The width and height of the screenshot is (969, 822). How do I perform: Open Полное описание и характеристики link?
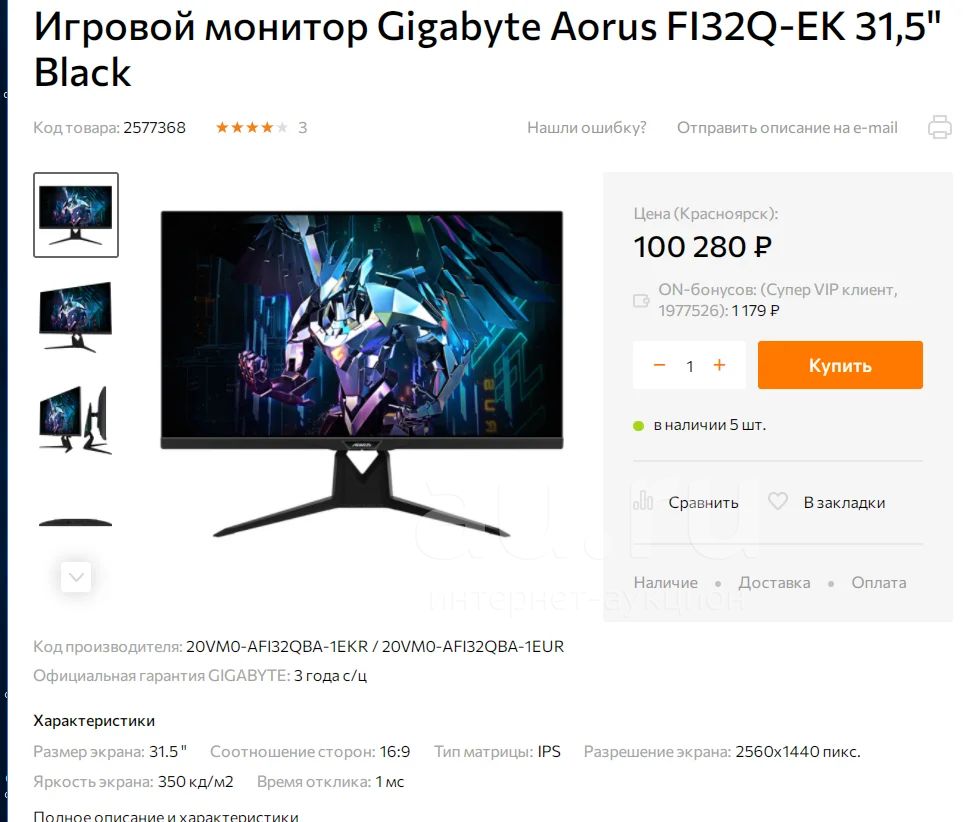click(166, 816)
